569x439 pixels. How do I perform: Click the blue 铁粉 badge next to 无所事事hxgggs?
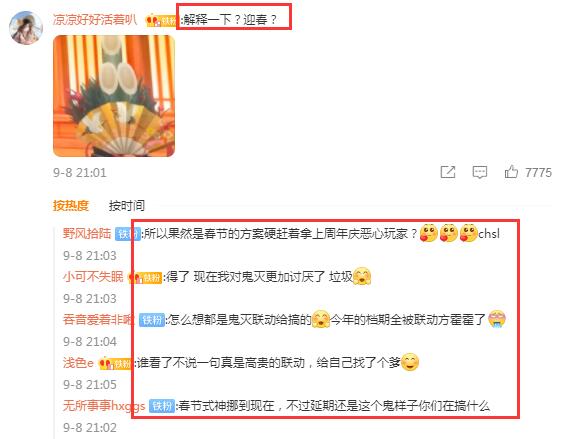(162, 406)
